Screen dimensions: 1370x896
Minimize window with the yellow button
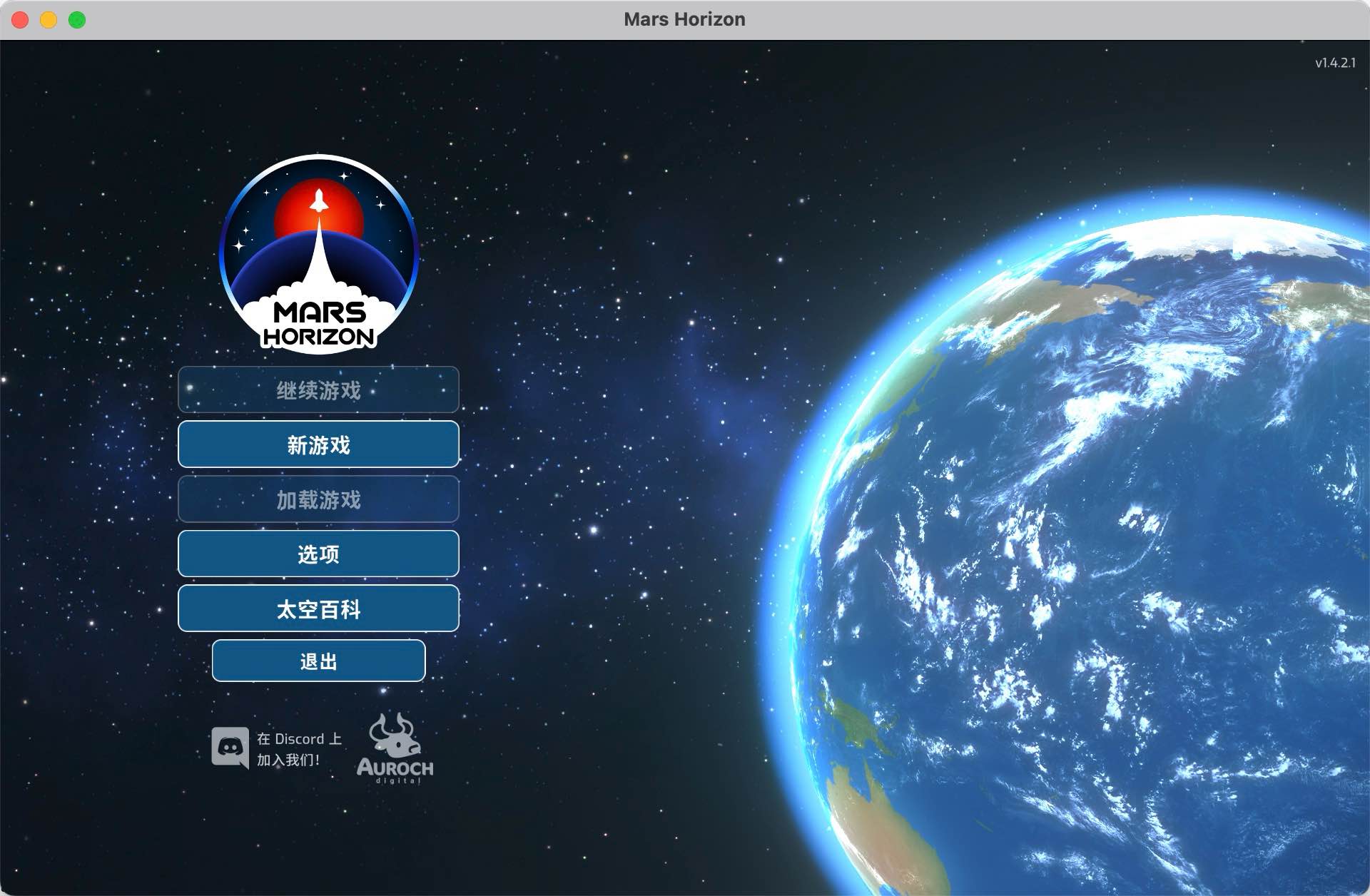point(49,20)
